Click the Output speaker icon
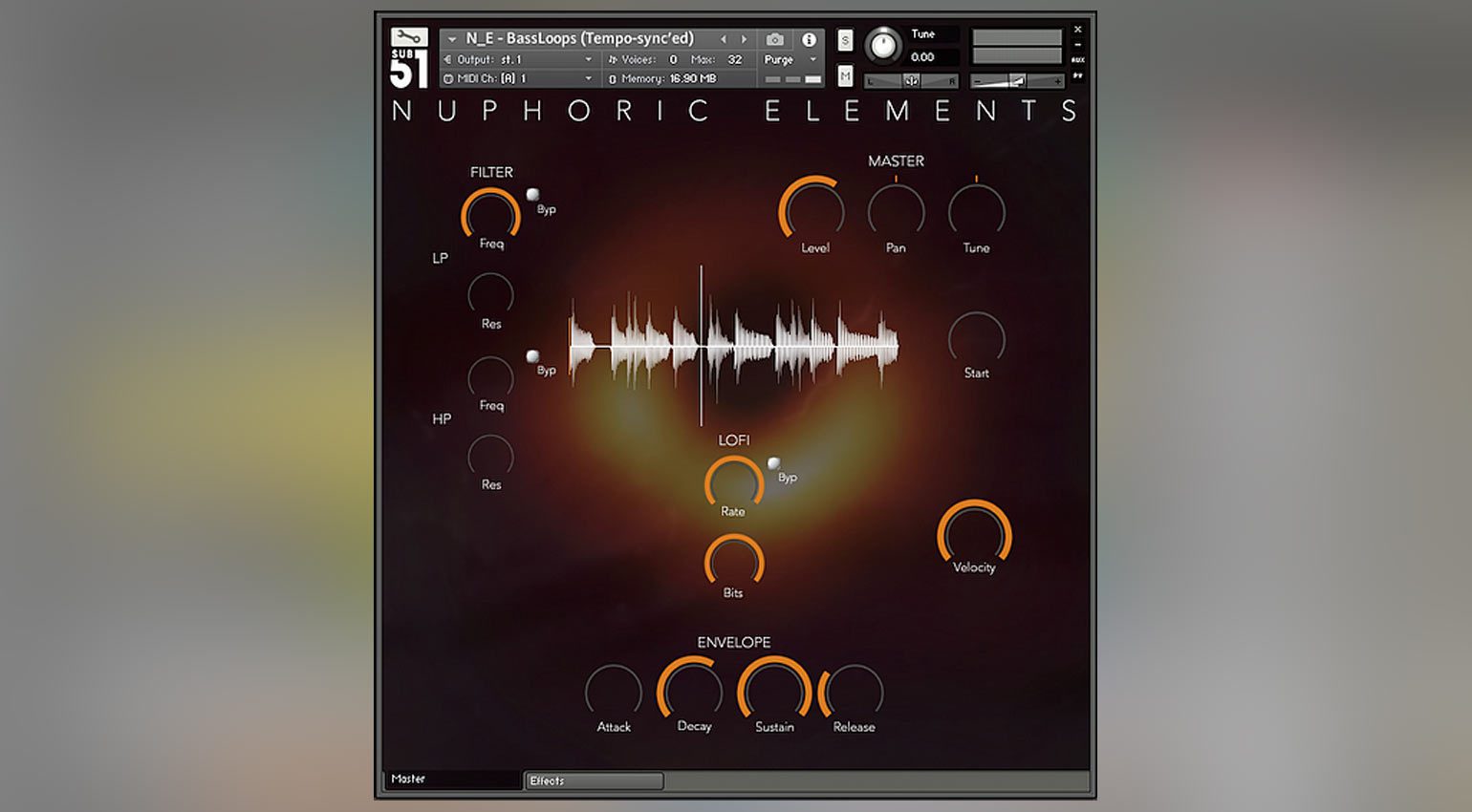Screen dimensions: 1472x812 click(447, 59)
